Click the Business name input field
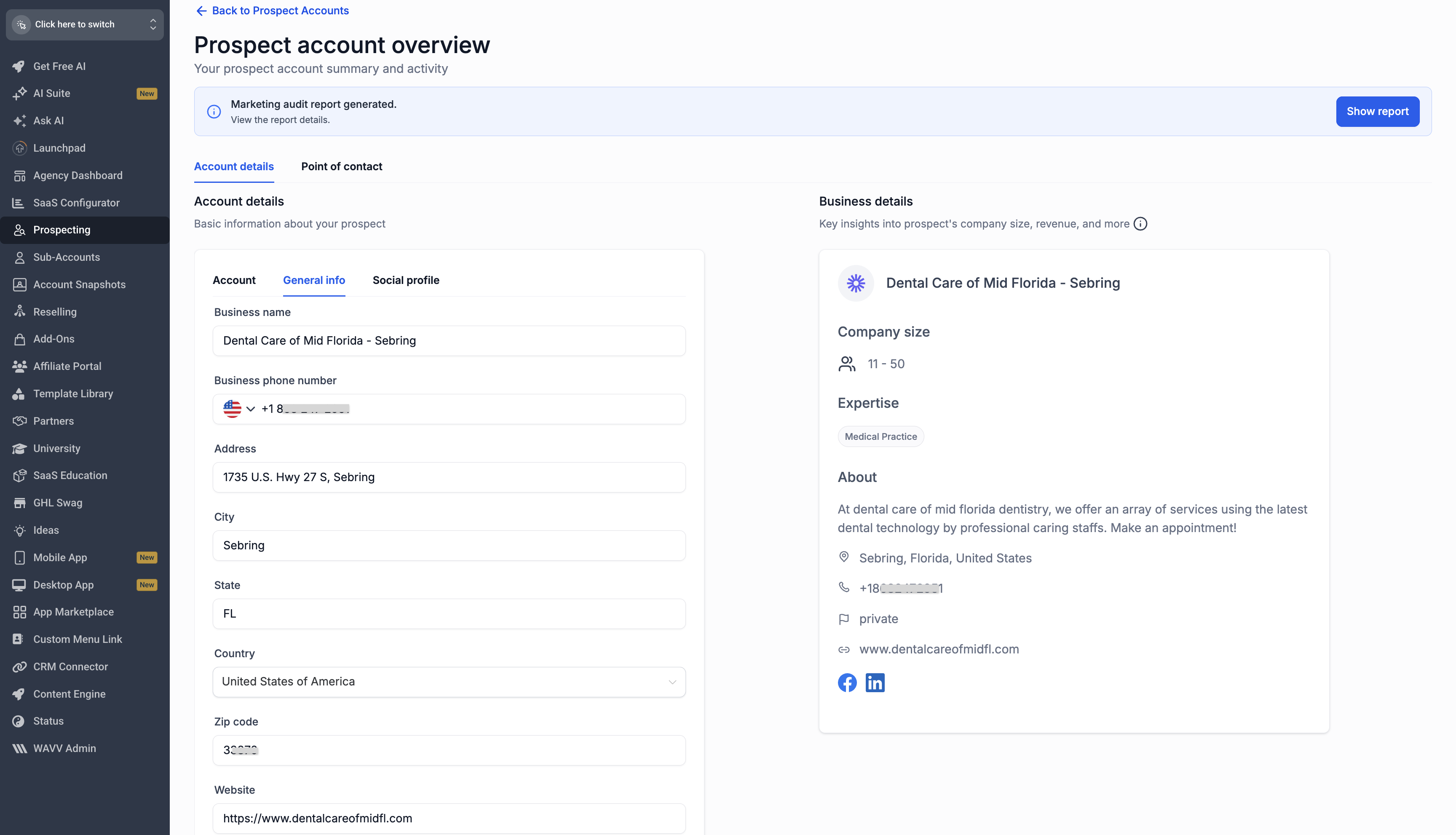 (x=449, y=341)
